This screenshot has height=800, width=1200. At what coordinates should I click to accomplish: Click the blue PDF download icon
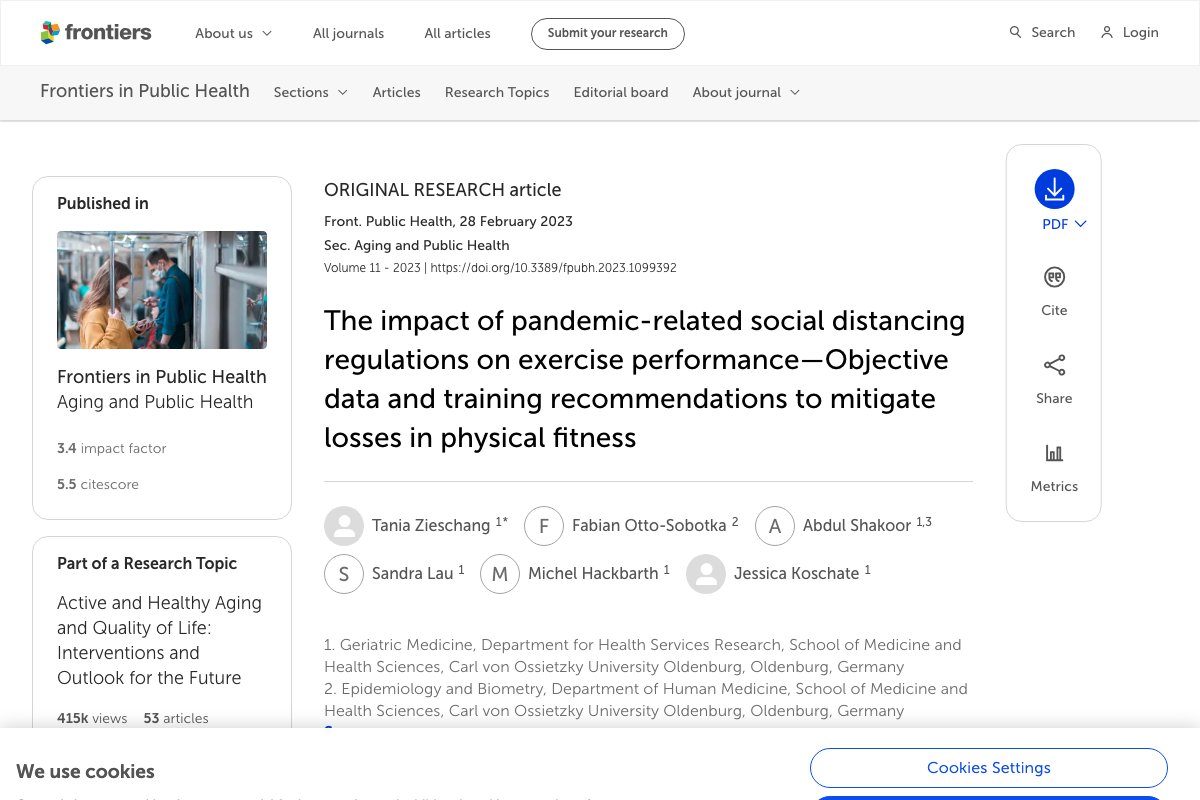[1054, 189]
